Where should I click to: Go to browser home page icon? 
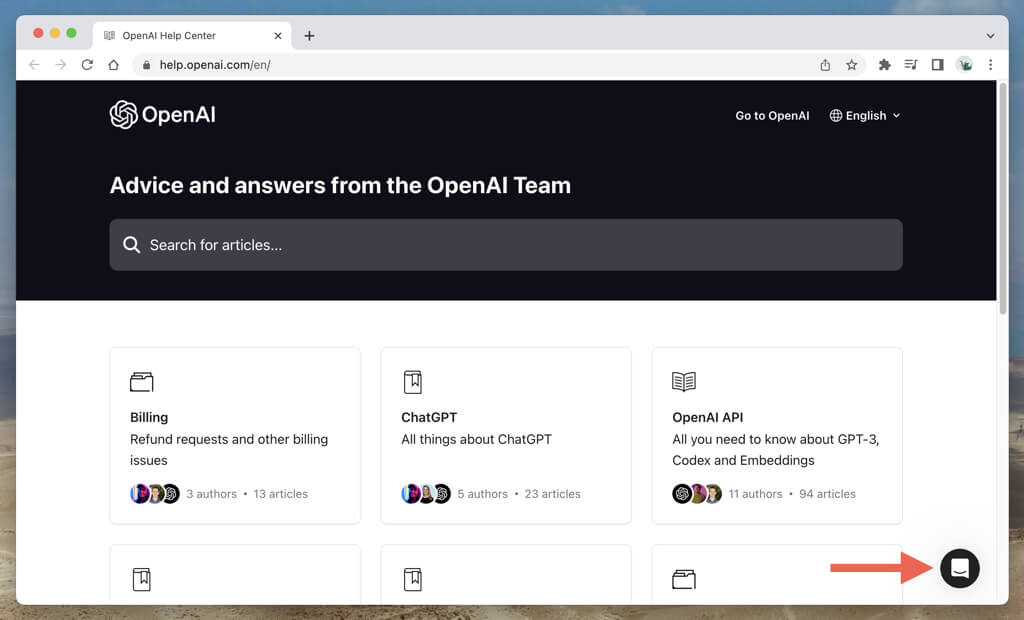(x=114, y=65)
